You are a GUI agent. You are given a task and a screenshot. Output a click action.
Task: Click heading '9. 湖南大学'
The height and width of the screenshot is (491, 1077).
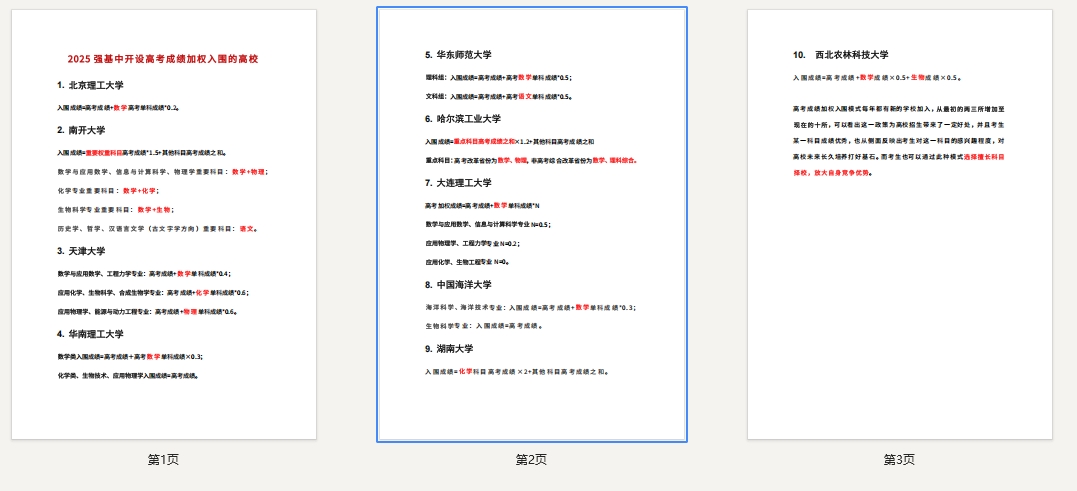point(449,349)
